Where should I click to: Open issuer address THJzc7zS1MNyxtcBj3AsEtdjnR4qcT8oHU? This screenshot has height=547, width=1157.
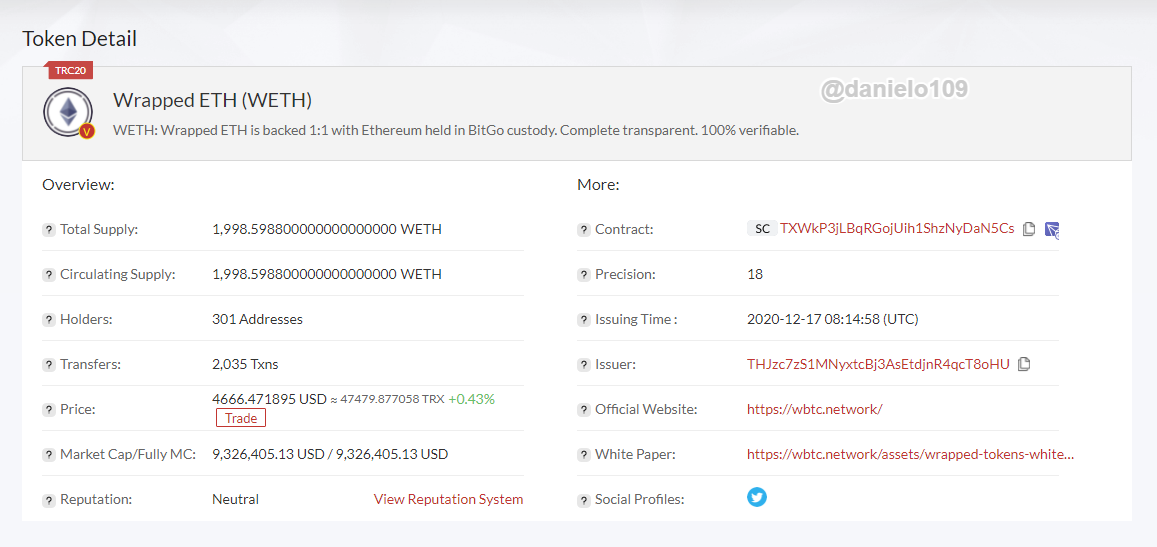tap(878, 364)
